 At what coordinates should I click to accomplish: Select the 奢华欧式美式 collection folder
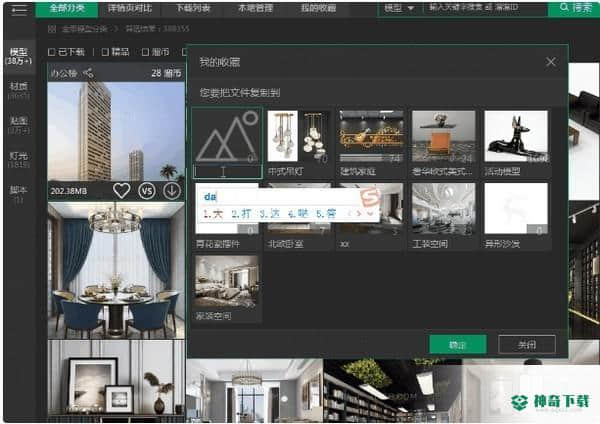(443, 144)
